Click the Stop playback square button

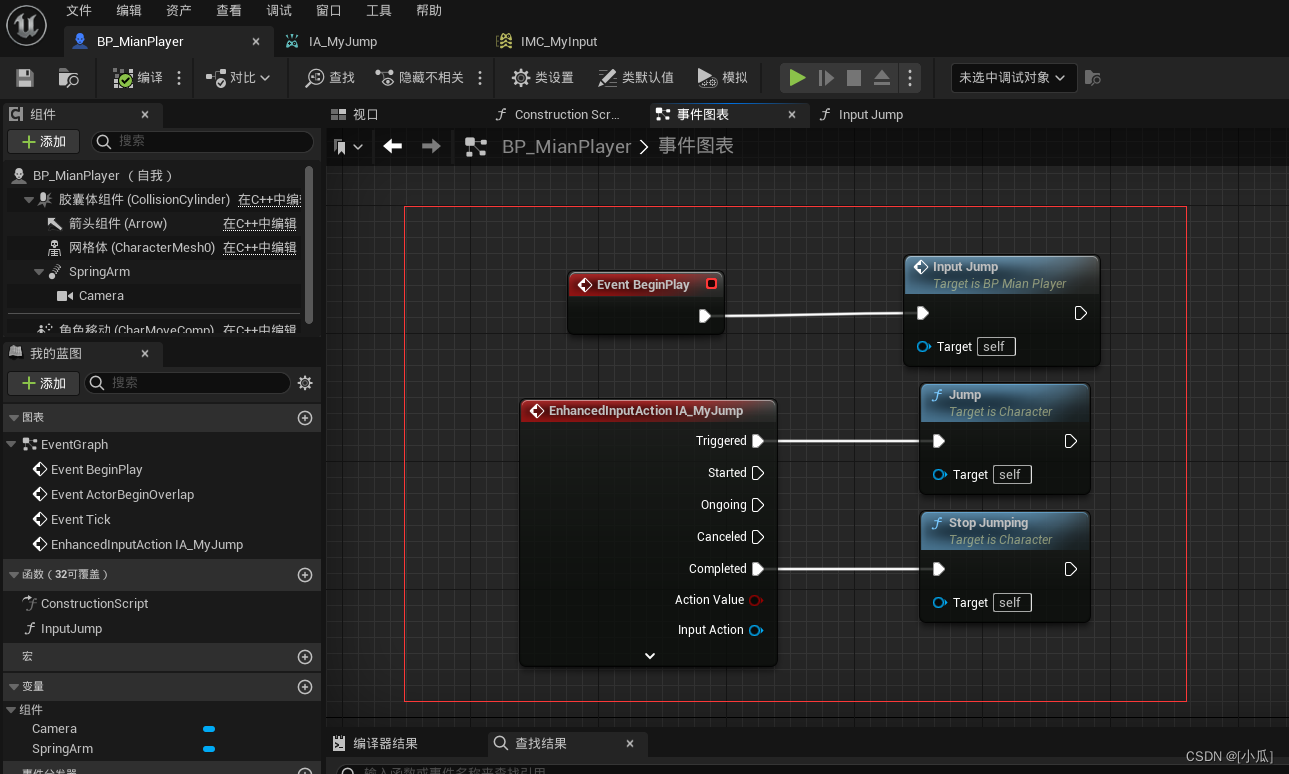tap(854, 77)
